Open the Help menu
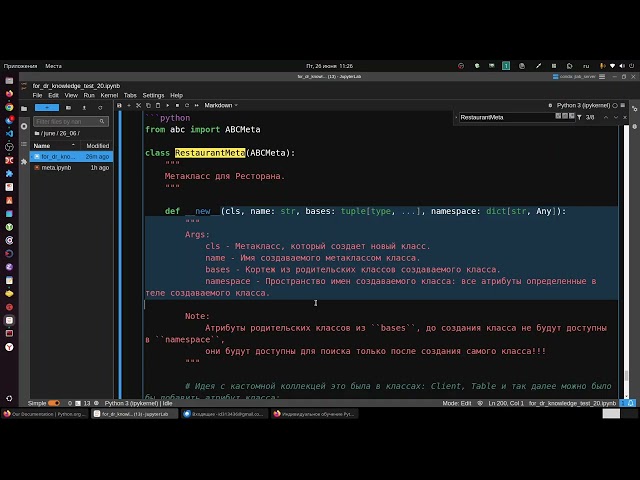The image size is (640, 480). (176, 96)
